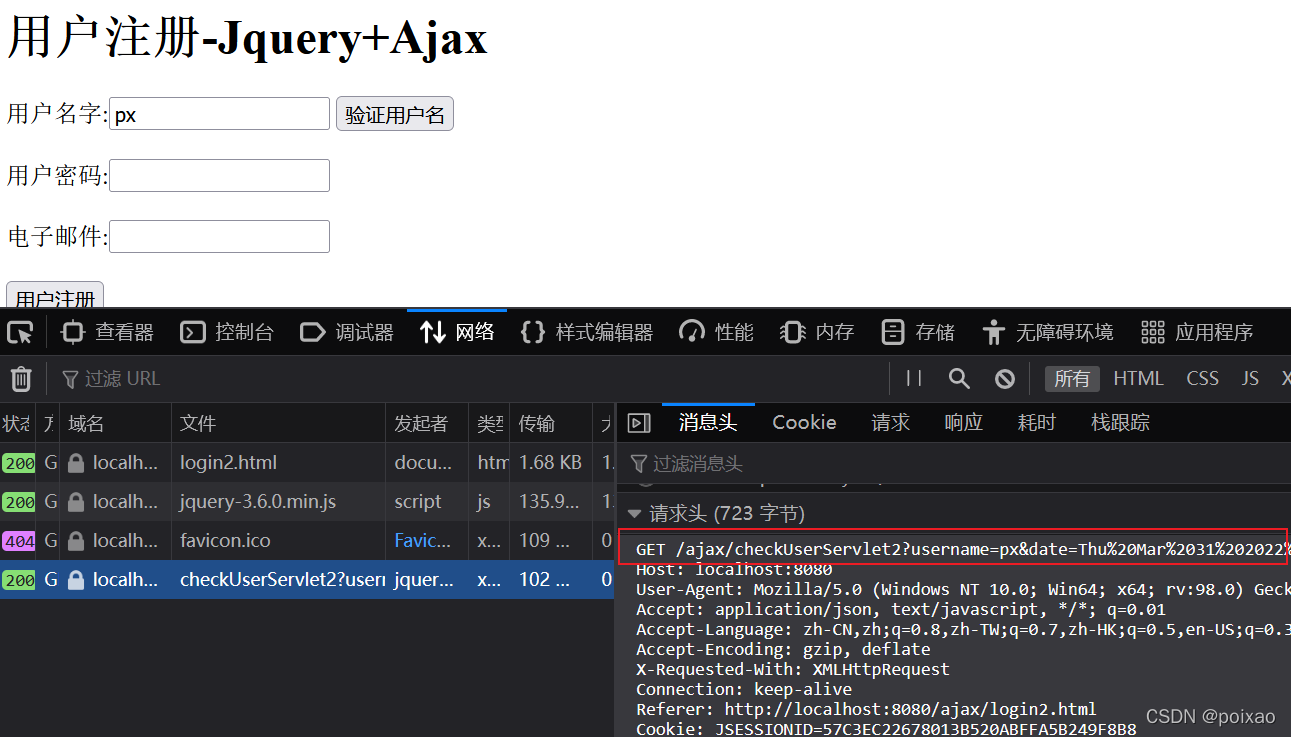The height and width of the screenshot is (737, 1291).
Task: Select the favicon.ico request row
Action: 307,541
